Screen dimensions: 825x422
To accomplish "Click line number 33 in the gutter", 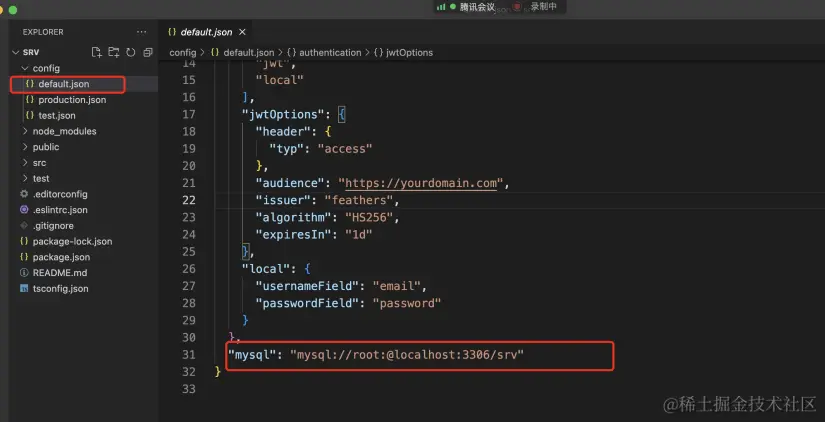I will [x=188, y=389].
